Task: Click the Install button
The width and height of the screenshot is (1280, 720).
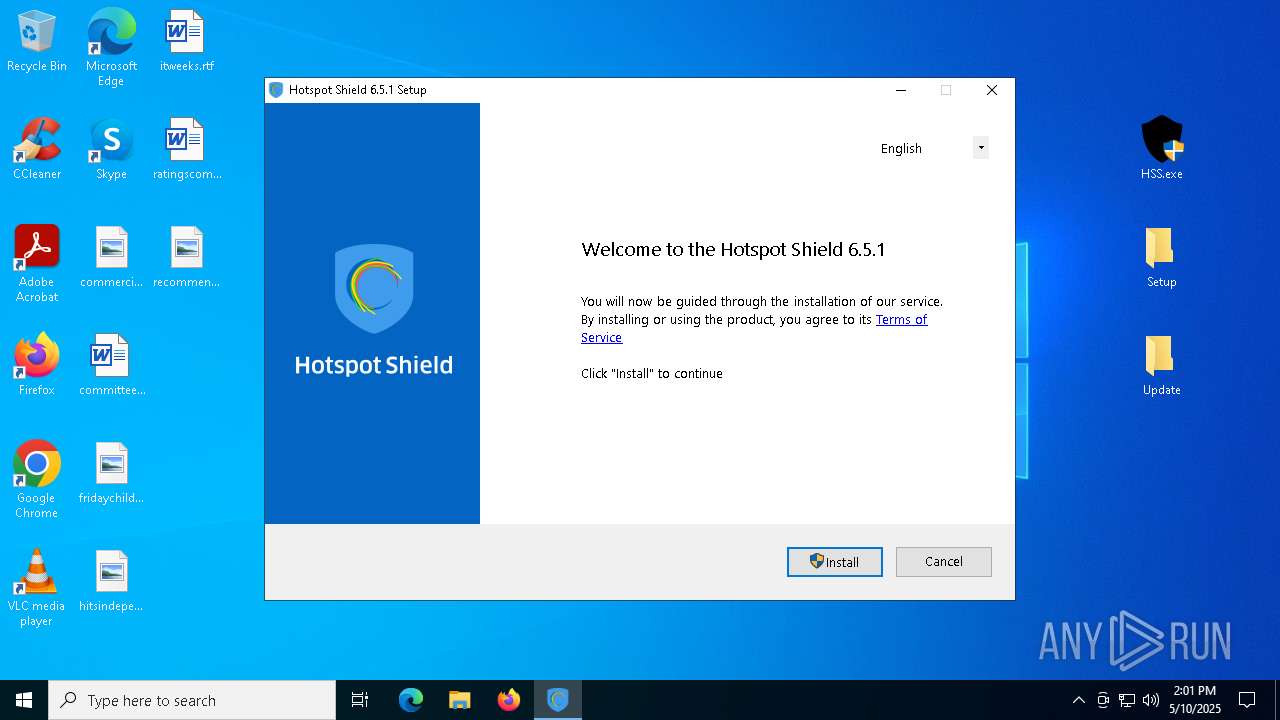Action: tap(835, 562)
